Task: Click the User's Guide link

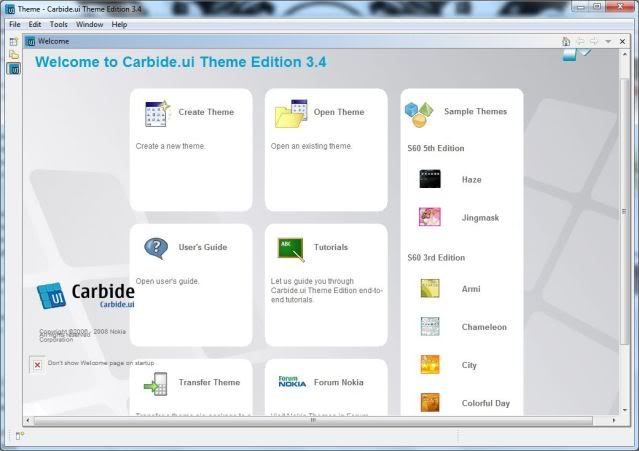Action: click(x=203, y=247)
